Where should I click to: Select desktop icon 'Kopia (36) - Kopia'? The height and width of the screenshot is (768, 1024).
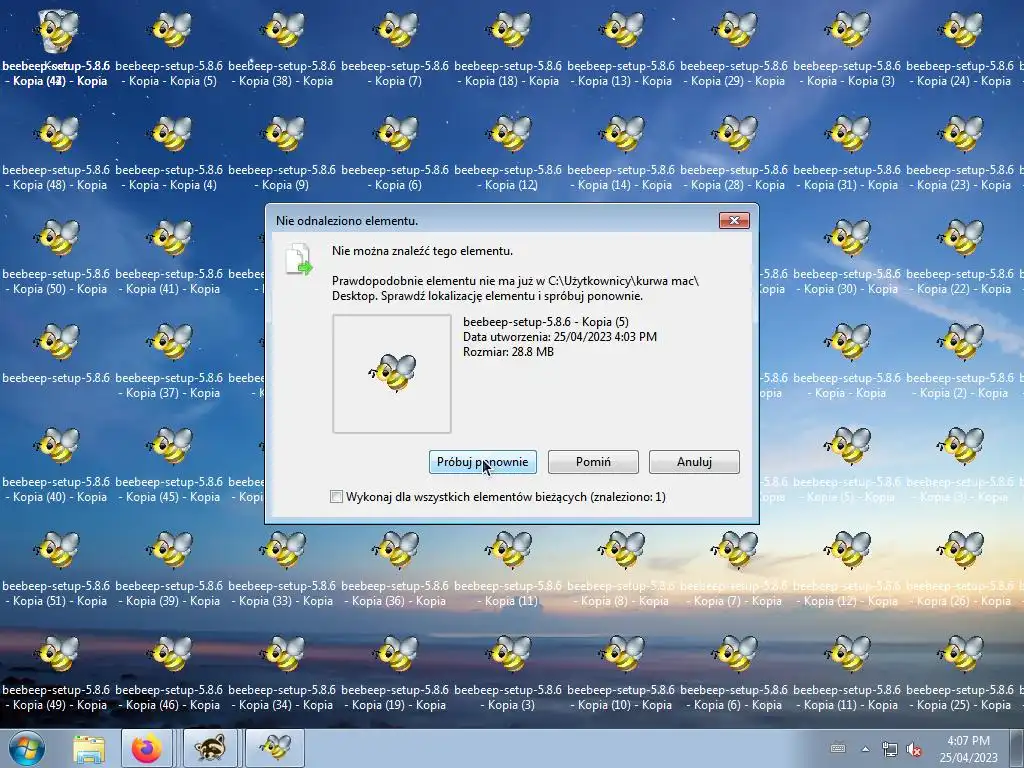pos(395,570)
